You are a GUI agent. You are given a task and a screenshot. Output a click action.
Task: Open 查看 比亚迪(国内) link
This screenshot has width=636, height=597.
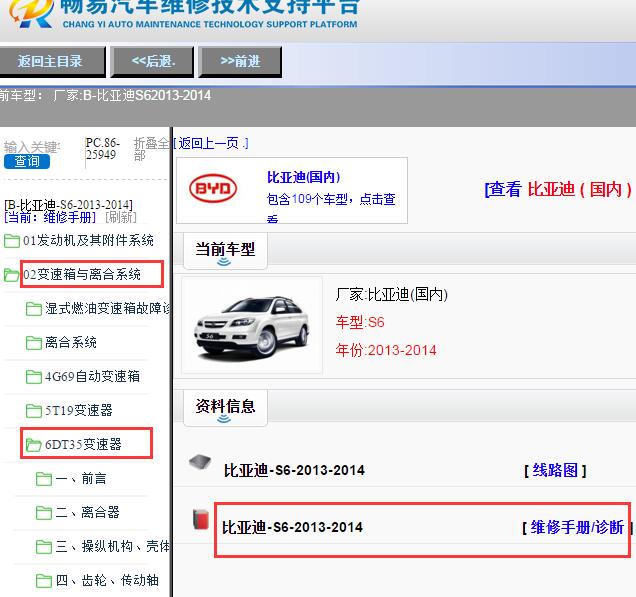(x=558, y=189)
